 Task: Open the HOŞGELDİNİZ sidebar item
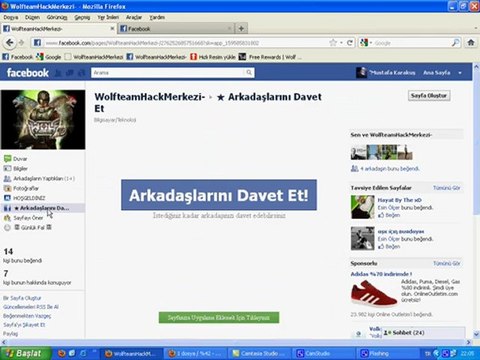pos(24,198)
